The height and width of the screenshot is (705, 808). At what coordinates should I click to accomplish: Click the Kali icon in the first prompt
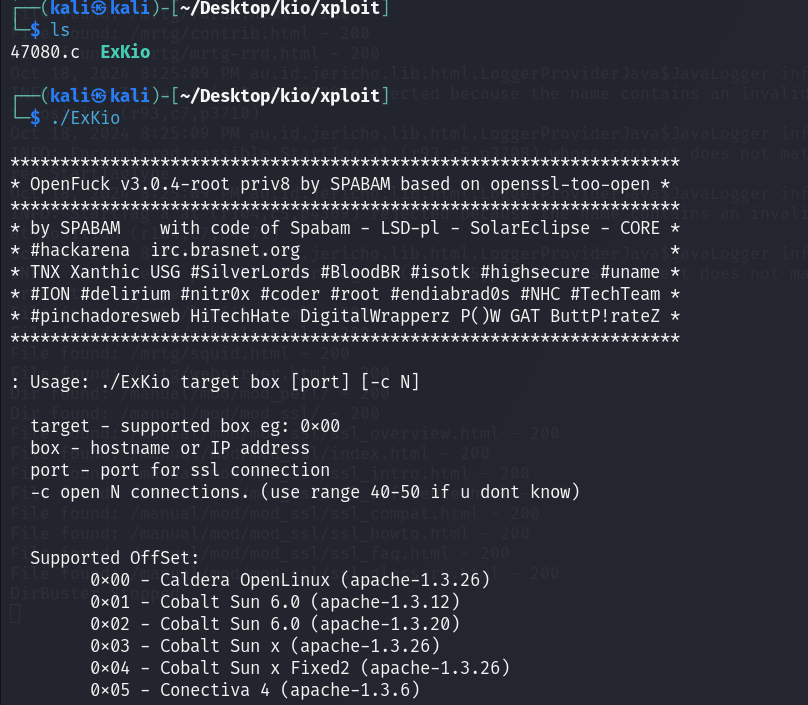click(x=99, y=8)
